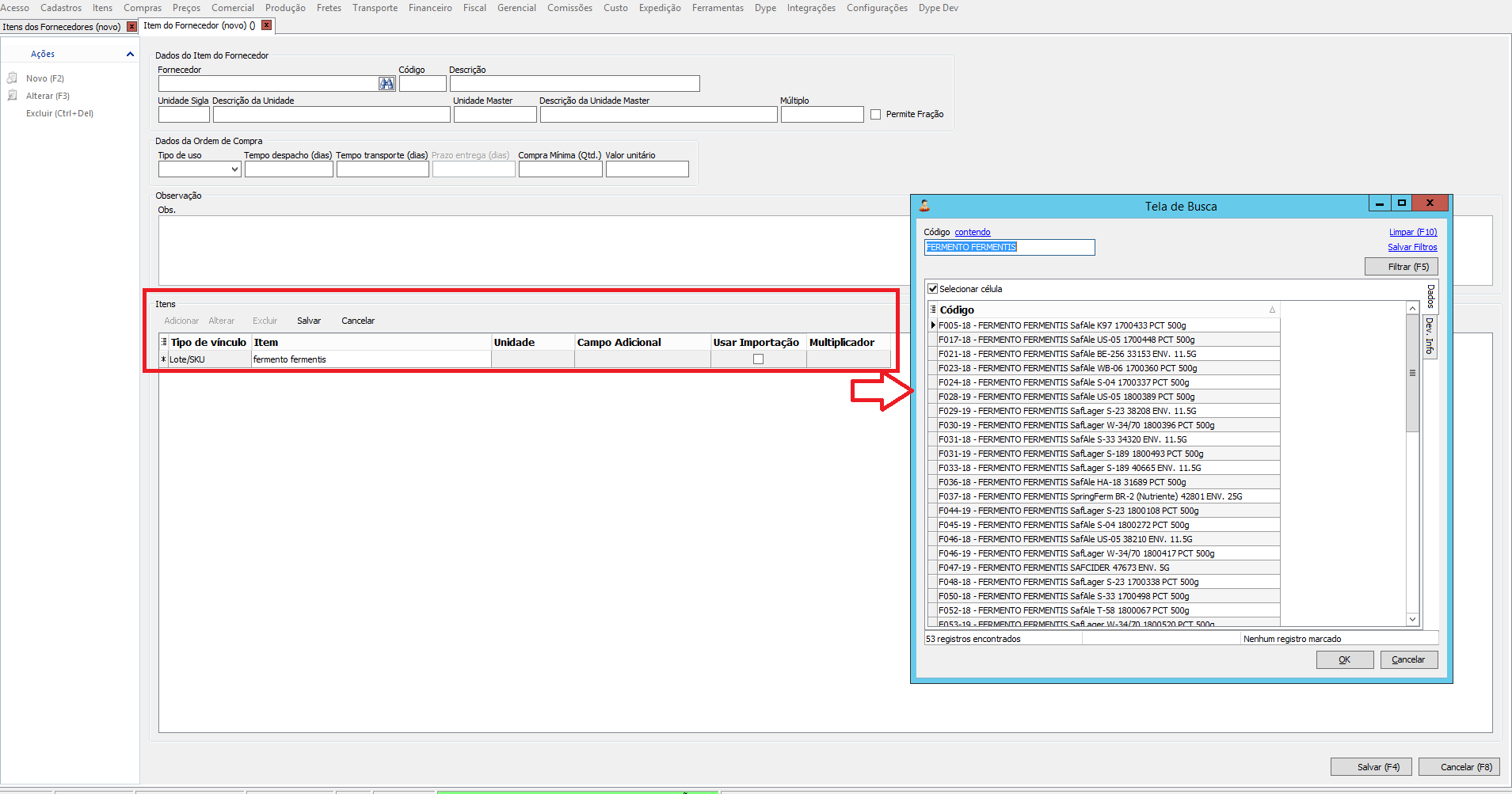
Task: Close the Item do Fornecedor (novo) tab
Action: (267, 25)
